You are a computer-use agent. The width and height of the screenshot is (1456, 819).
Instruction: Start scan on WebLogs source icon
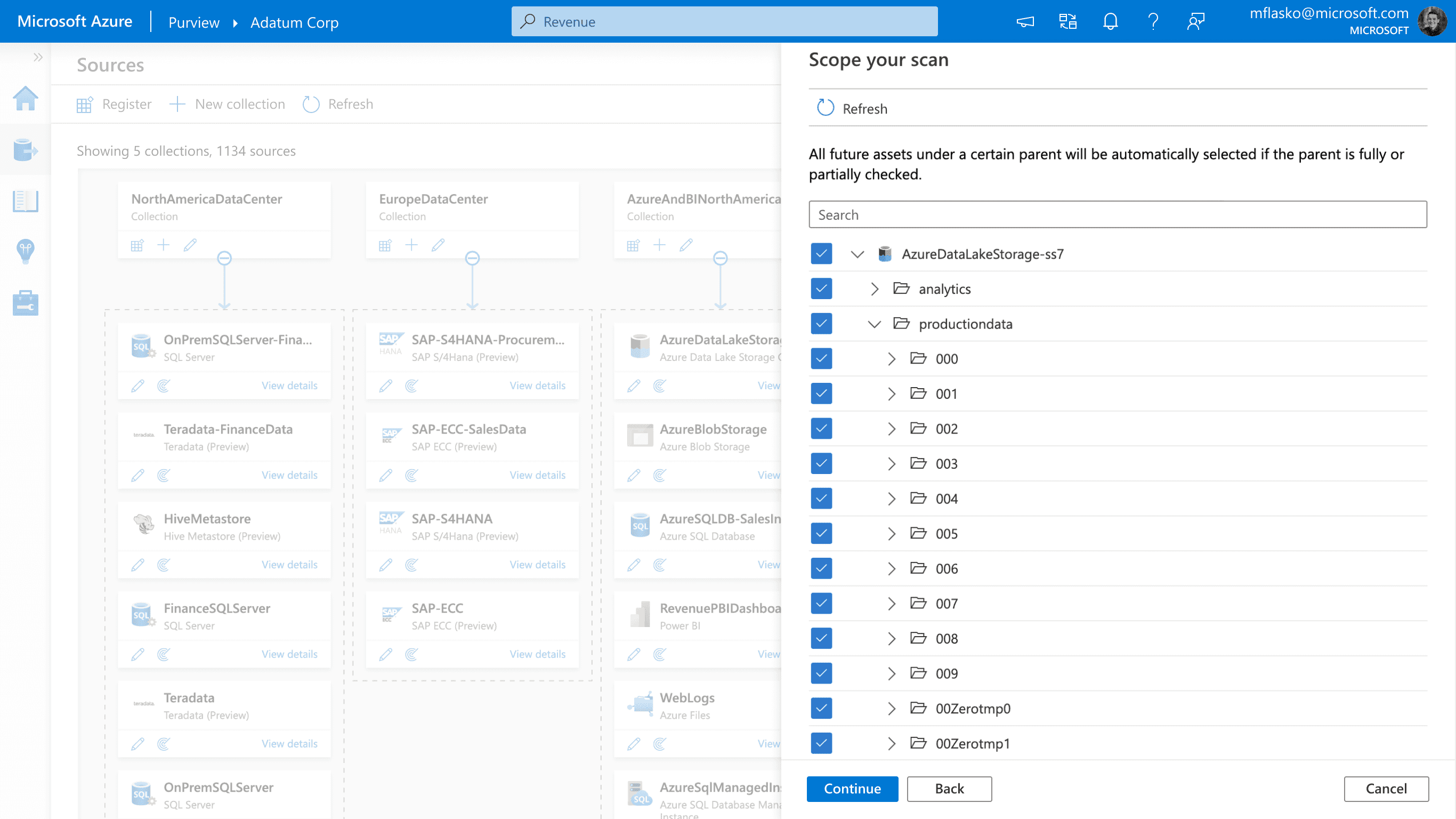[660, 744]
